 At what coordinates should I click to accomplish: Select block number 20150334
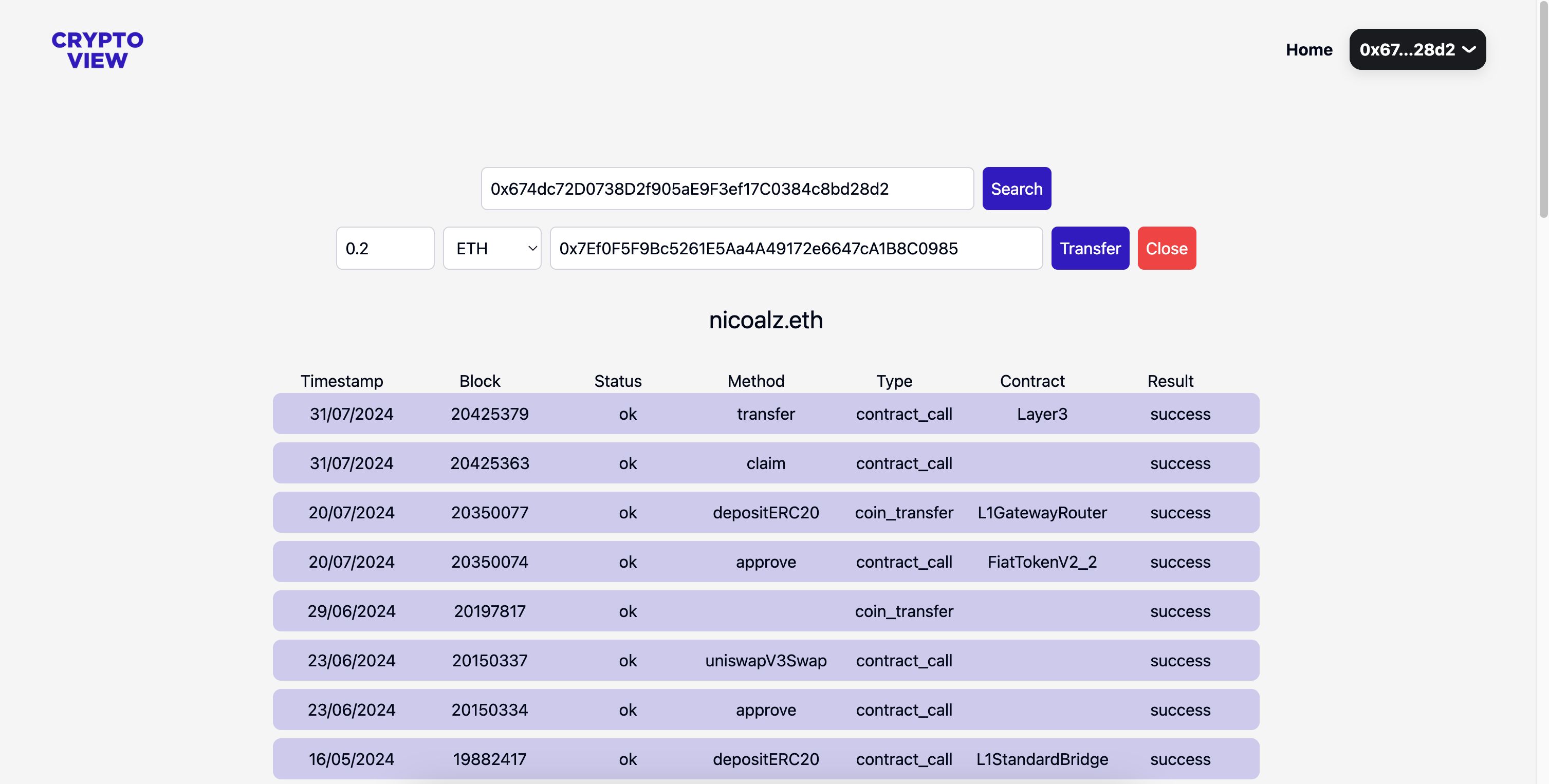[x=489, y=710]
